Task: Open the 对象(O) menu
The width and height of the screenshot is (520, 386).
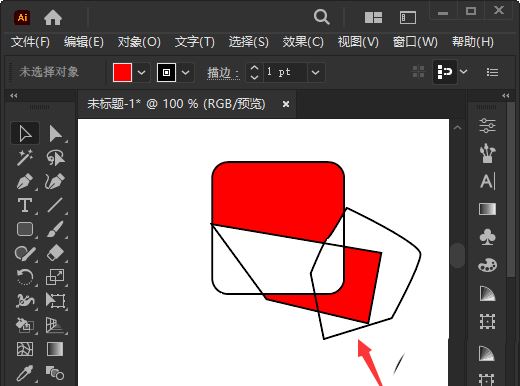Action: (139, 42)
